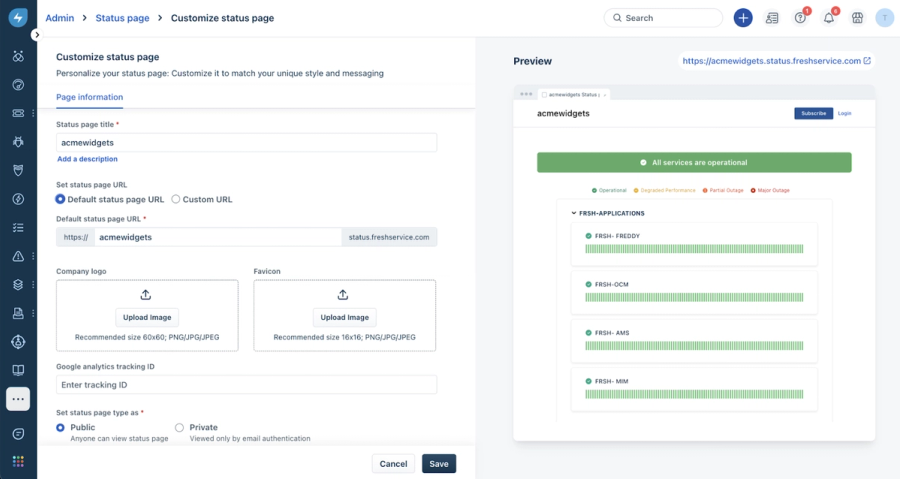Focus the default URL subdomain field
The height and width of the screenshot is (479, 900).
218,237
